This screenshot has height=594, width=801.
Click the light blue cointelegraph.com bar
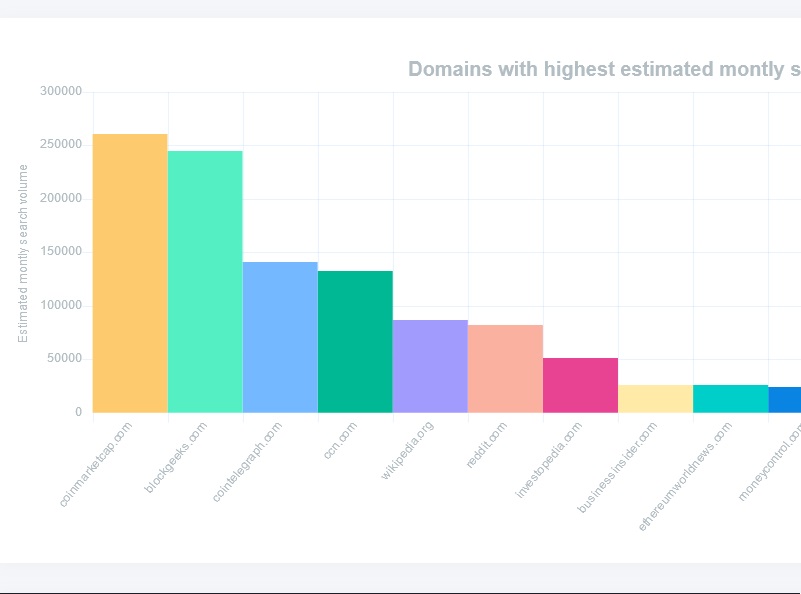point(280,337)
